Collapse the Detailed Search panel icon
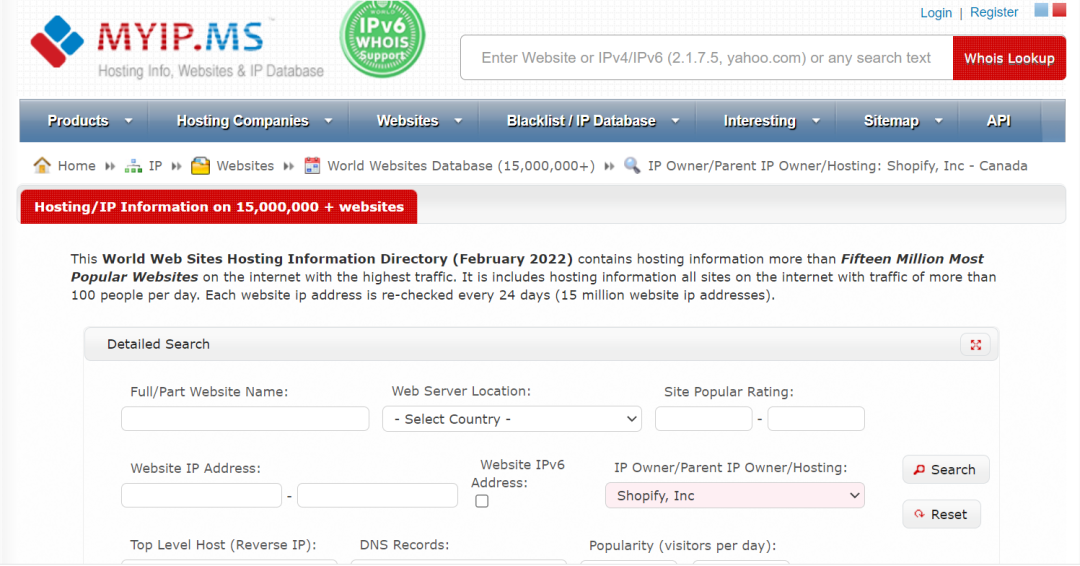This screenshot has height=566, width=1080. 975,345
